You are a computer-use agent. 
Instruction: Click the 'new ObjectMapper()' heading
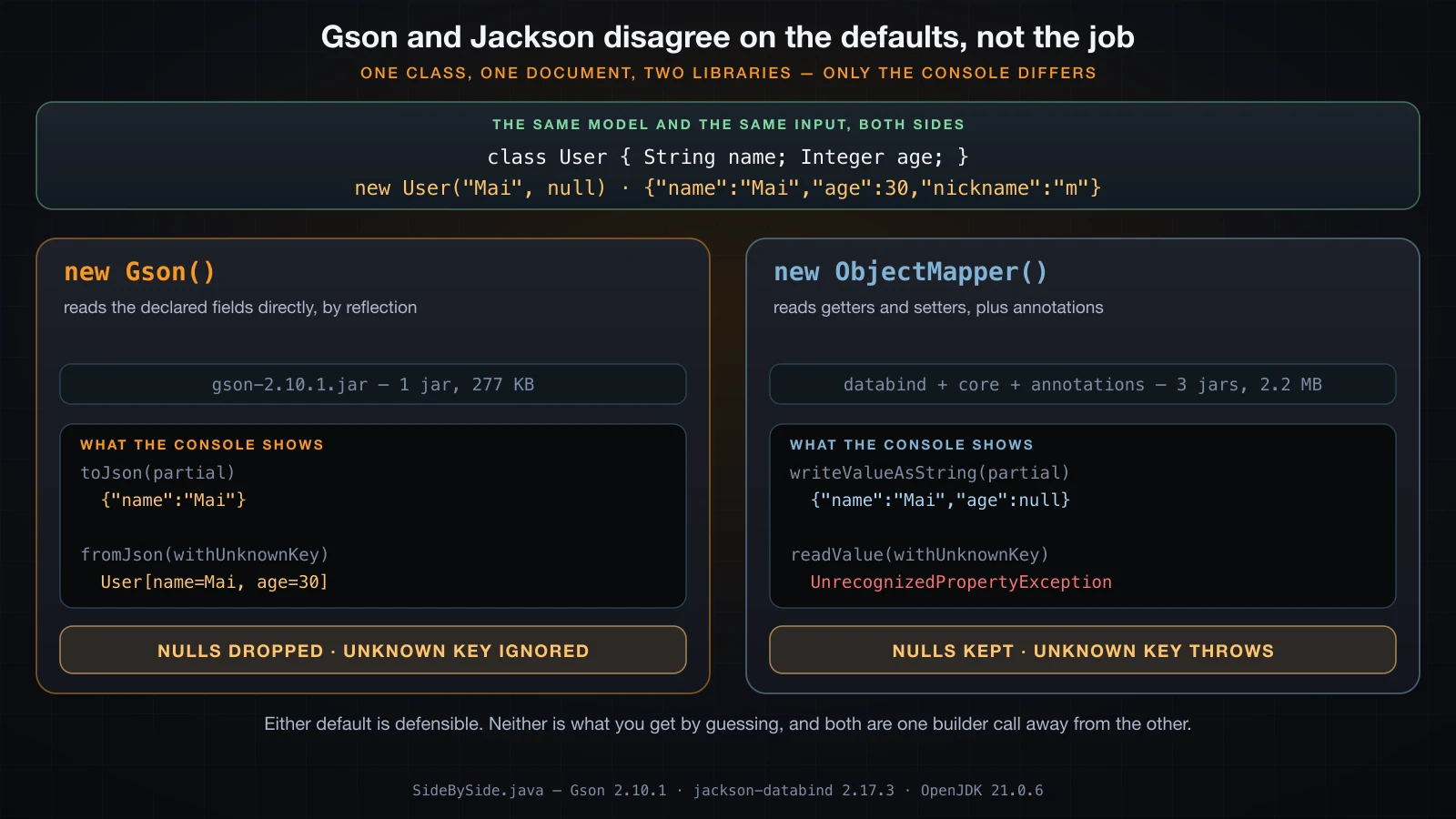pos(911,272)
